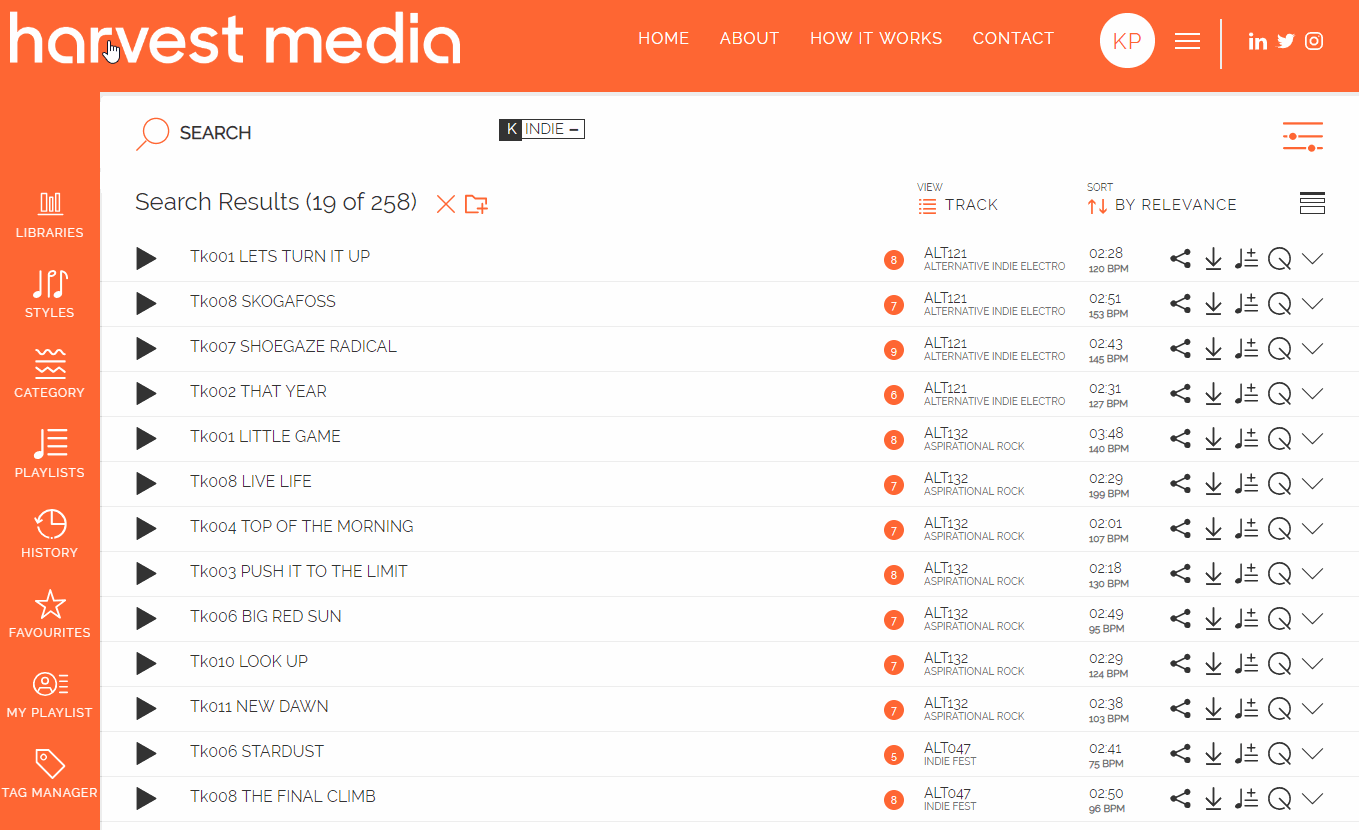Toggle the compact list rows view
This screenshot has height=830, width=1359.
[1312, 204]
